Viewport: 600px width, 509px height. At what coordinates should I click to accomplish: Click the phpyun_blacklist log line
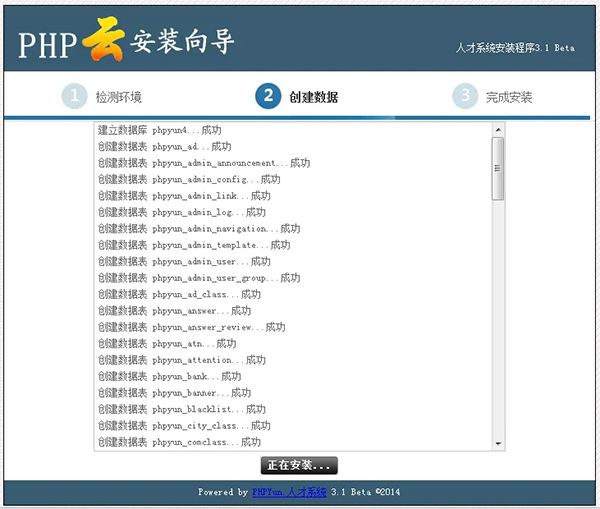[182, 409]
